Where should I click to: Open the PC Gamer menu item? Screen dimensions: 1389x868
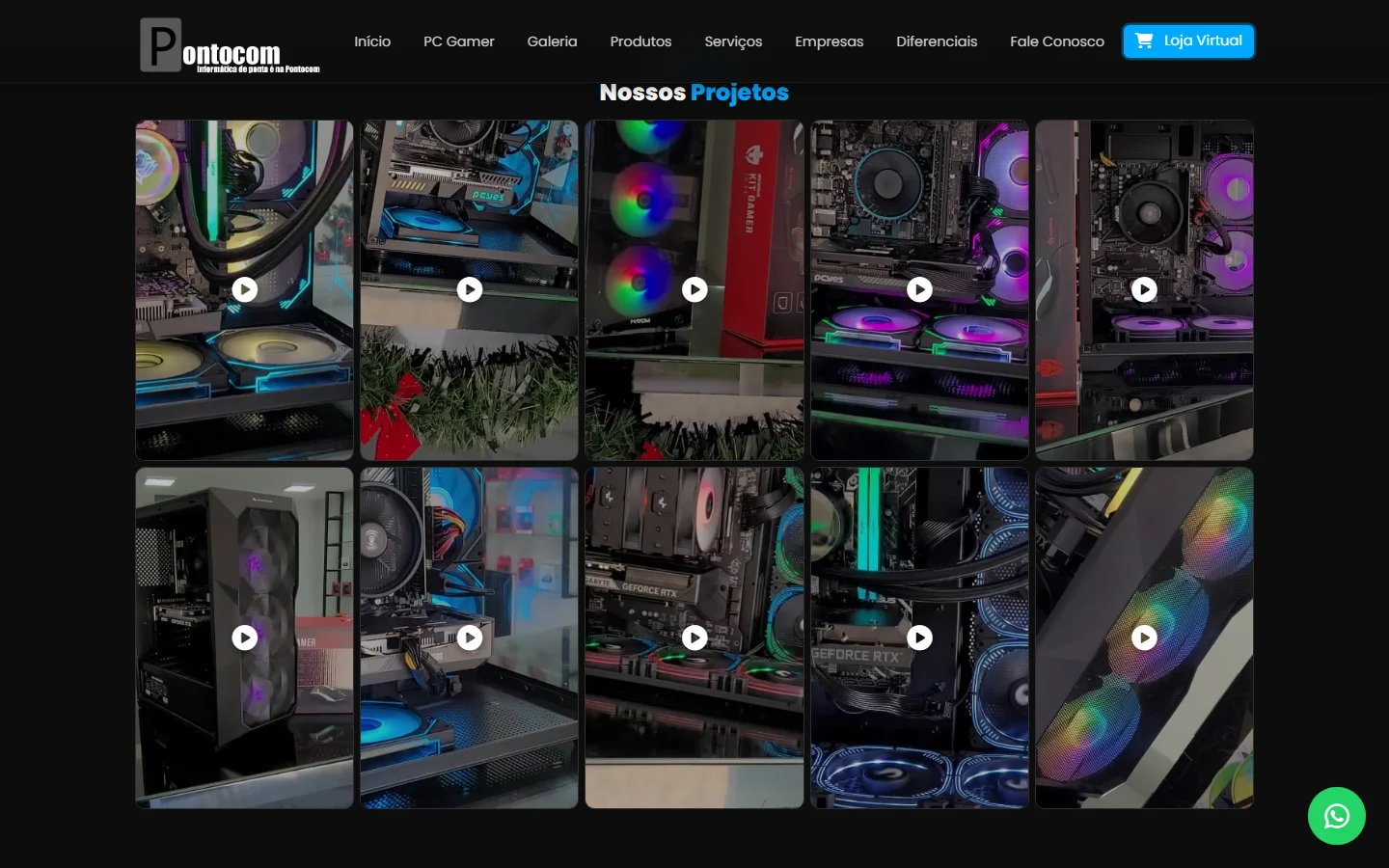[459, 41]
